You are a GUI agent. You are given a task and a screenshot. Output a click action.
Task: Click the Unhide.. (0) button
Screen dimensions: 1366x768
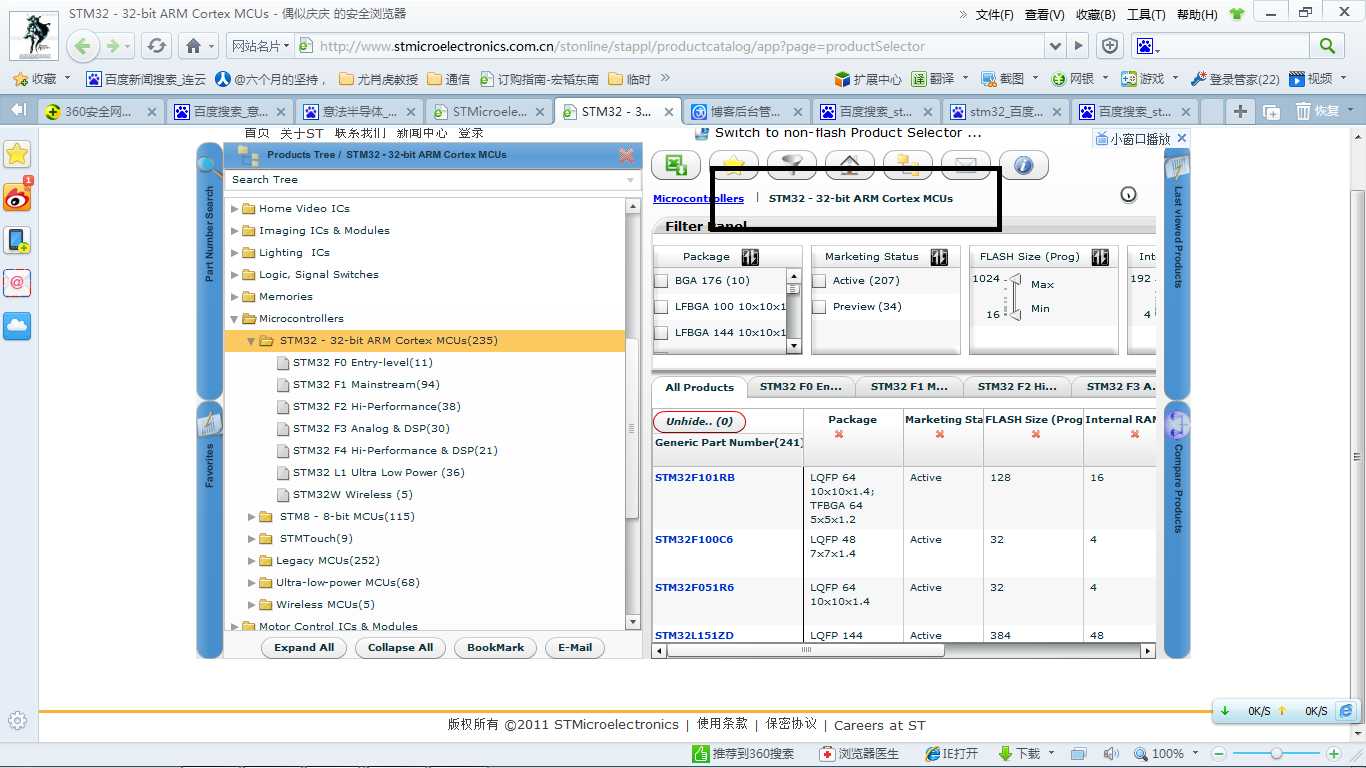pyautogui.click(x=699, y=421)
